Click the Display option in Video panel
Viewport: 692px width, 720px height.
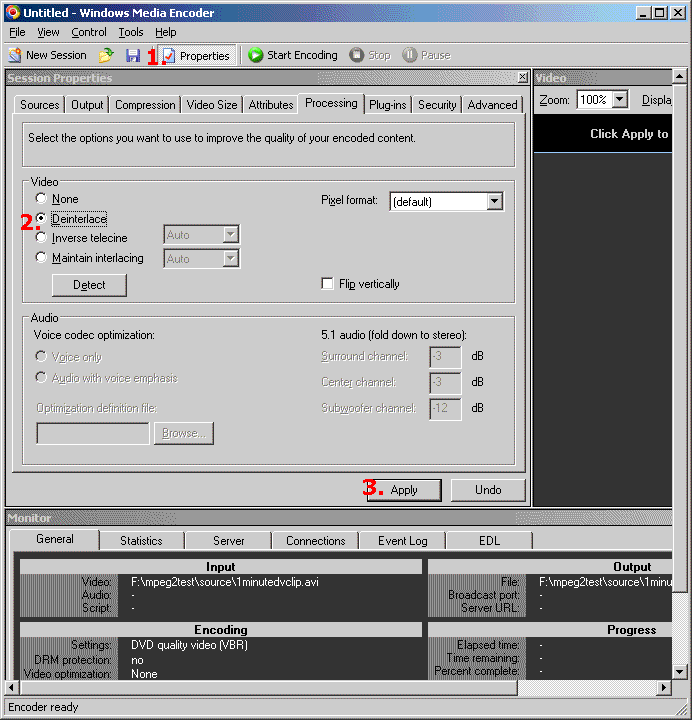tap(656, 100)
